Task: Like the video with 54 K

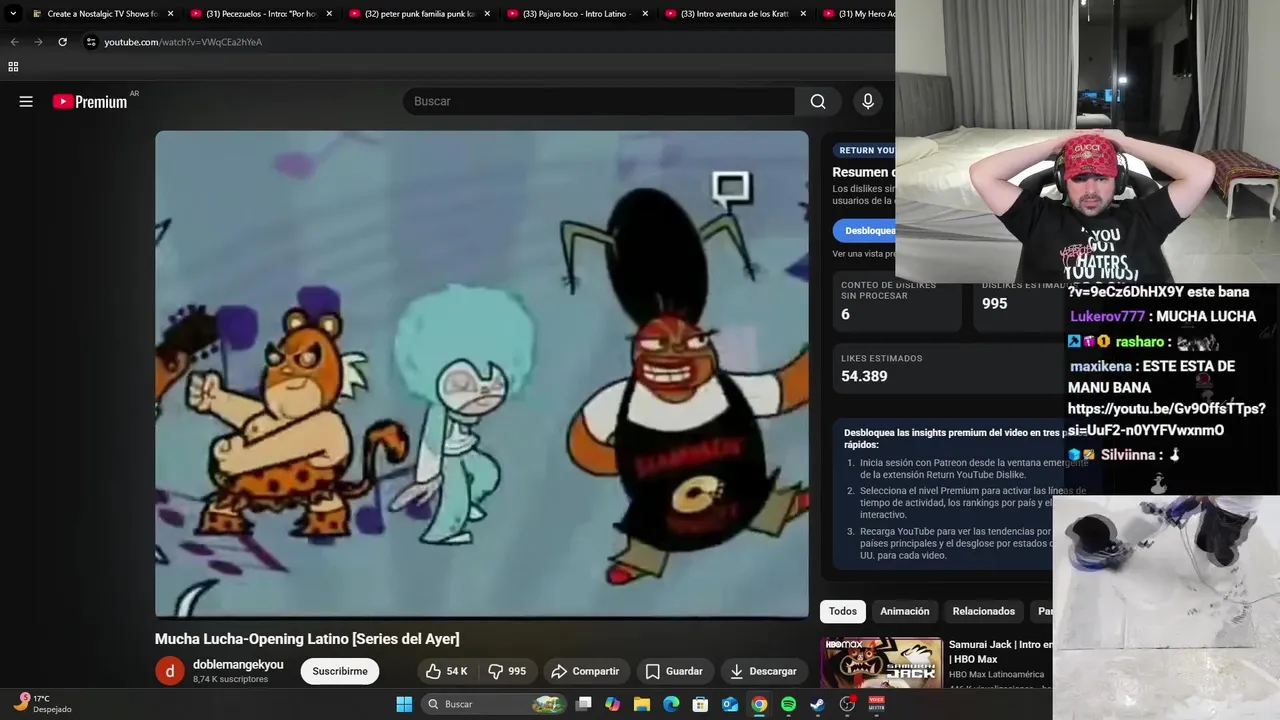Action: (x=446, y=671)
